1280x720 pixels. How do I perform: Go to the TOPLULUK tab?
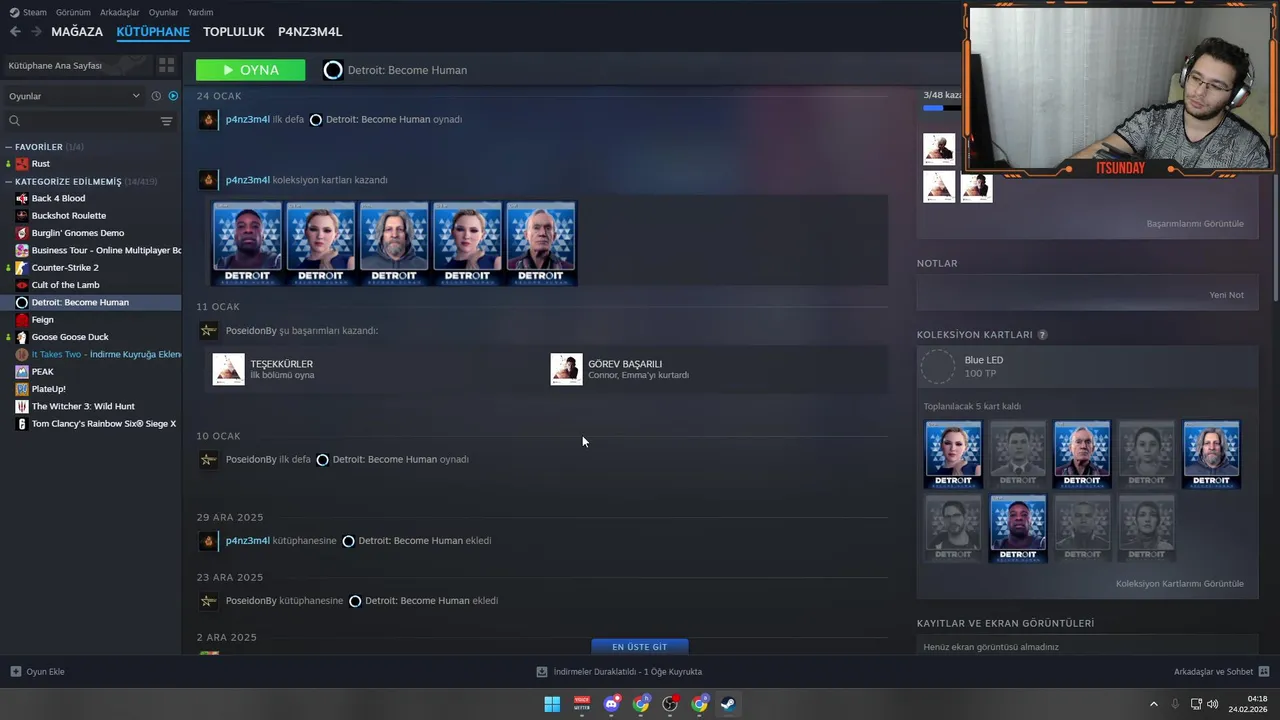point(234,32)
